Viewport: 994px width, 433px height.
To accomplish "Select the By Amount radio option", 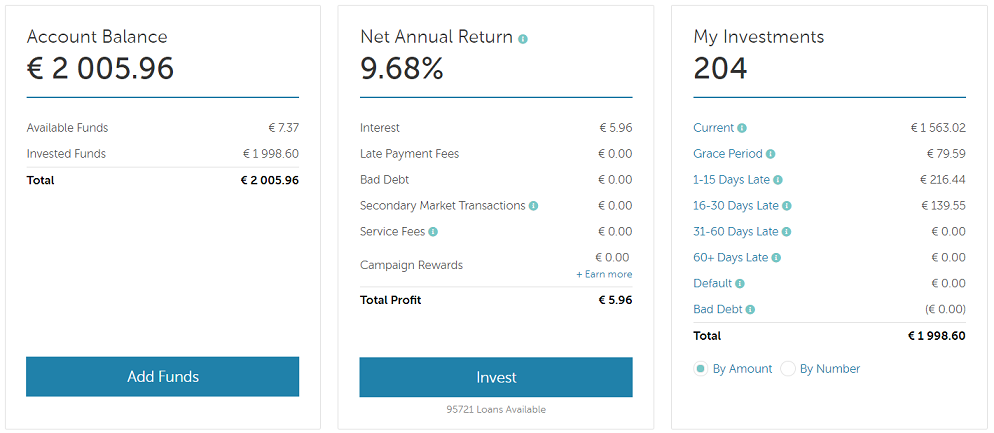I will click(701, 369).
